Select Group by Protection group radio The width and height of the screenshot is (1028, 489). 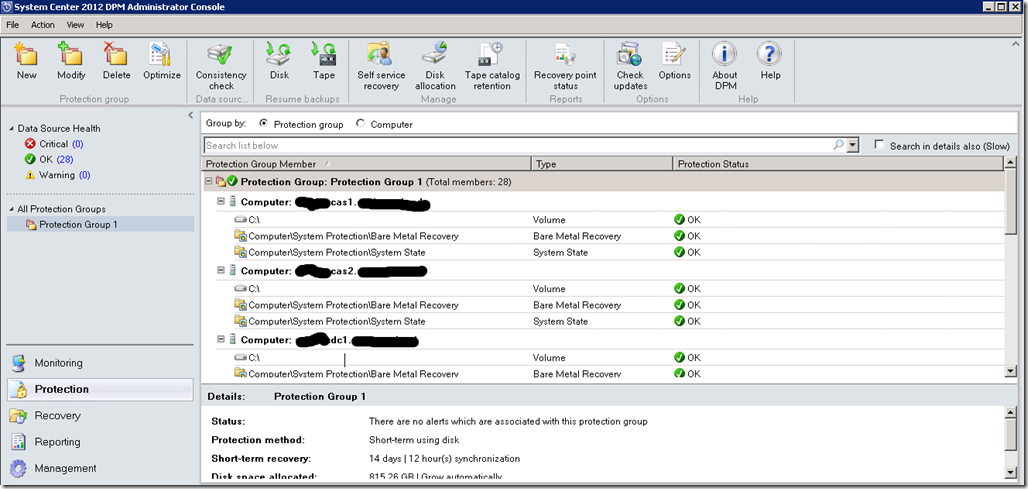264,123
